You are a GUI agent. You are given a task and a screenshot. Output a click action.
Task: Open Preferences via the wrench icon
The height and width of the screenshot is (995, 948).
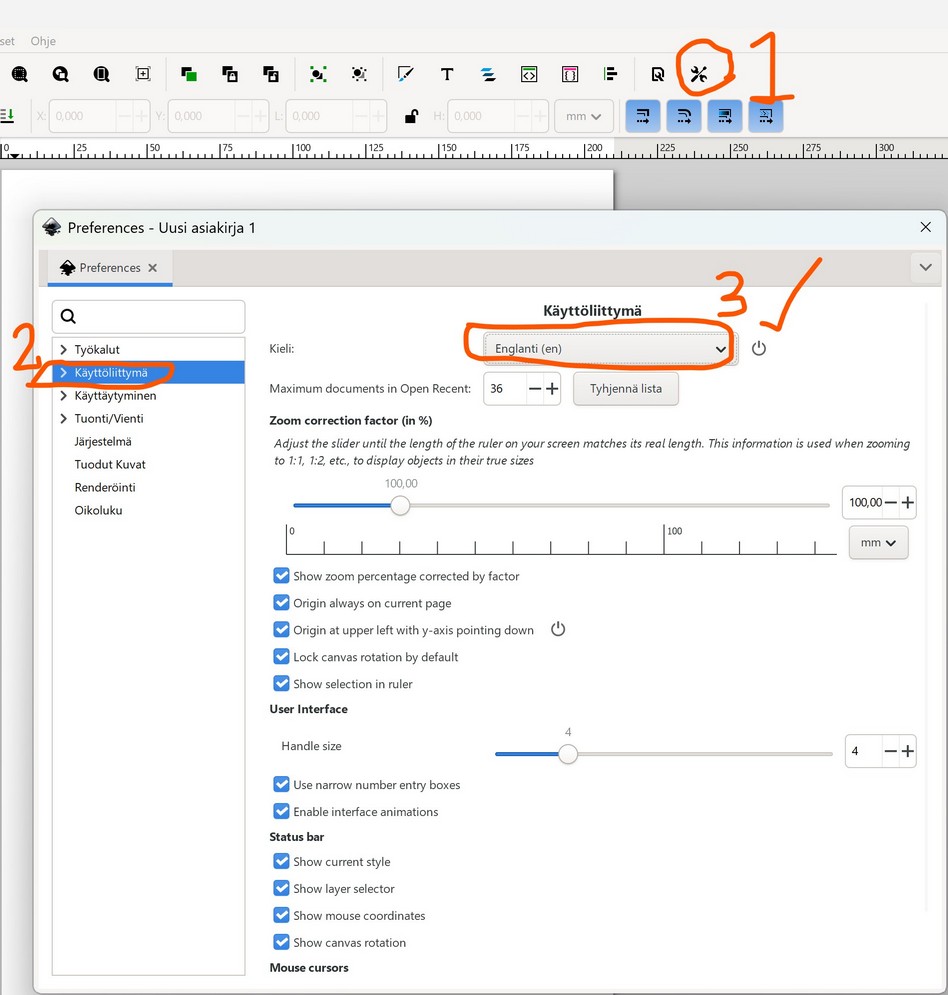pyautogui.click(x=699, y=74)
